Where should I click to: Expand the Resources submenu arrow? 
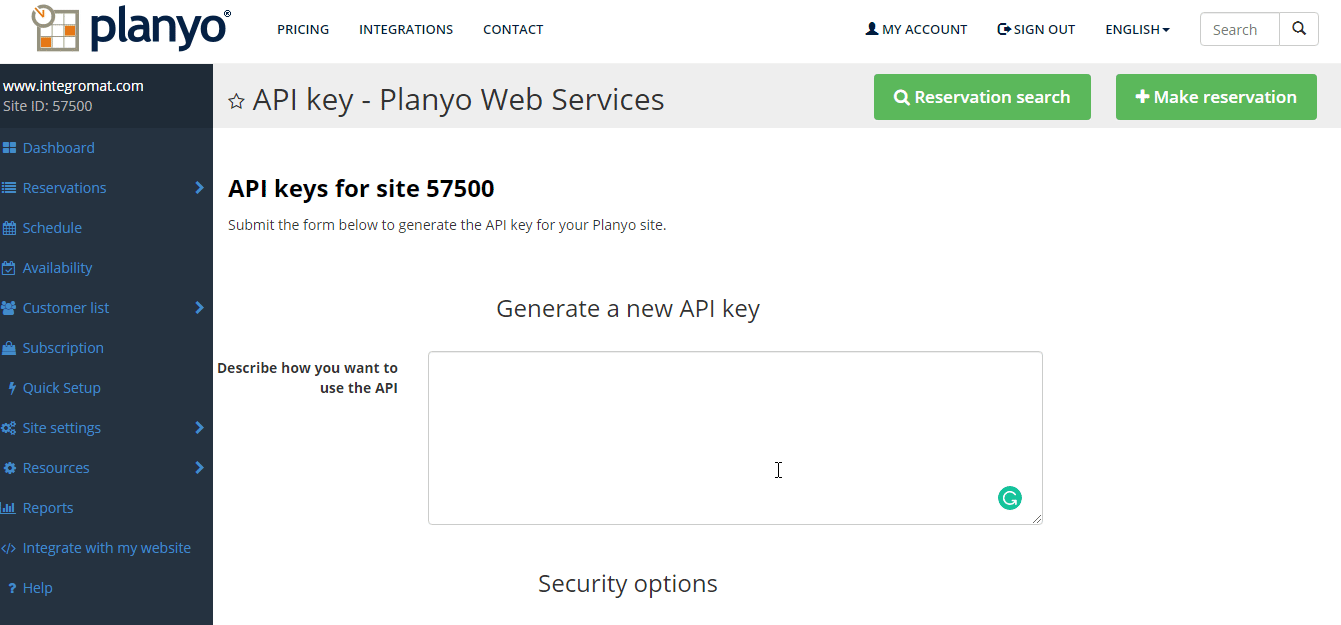199,468
